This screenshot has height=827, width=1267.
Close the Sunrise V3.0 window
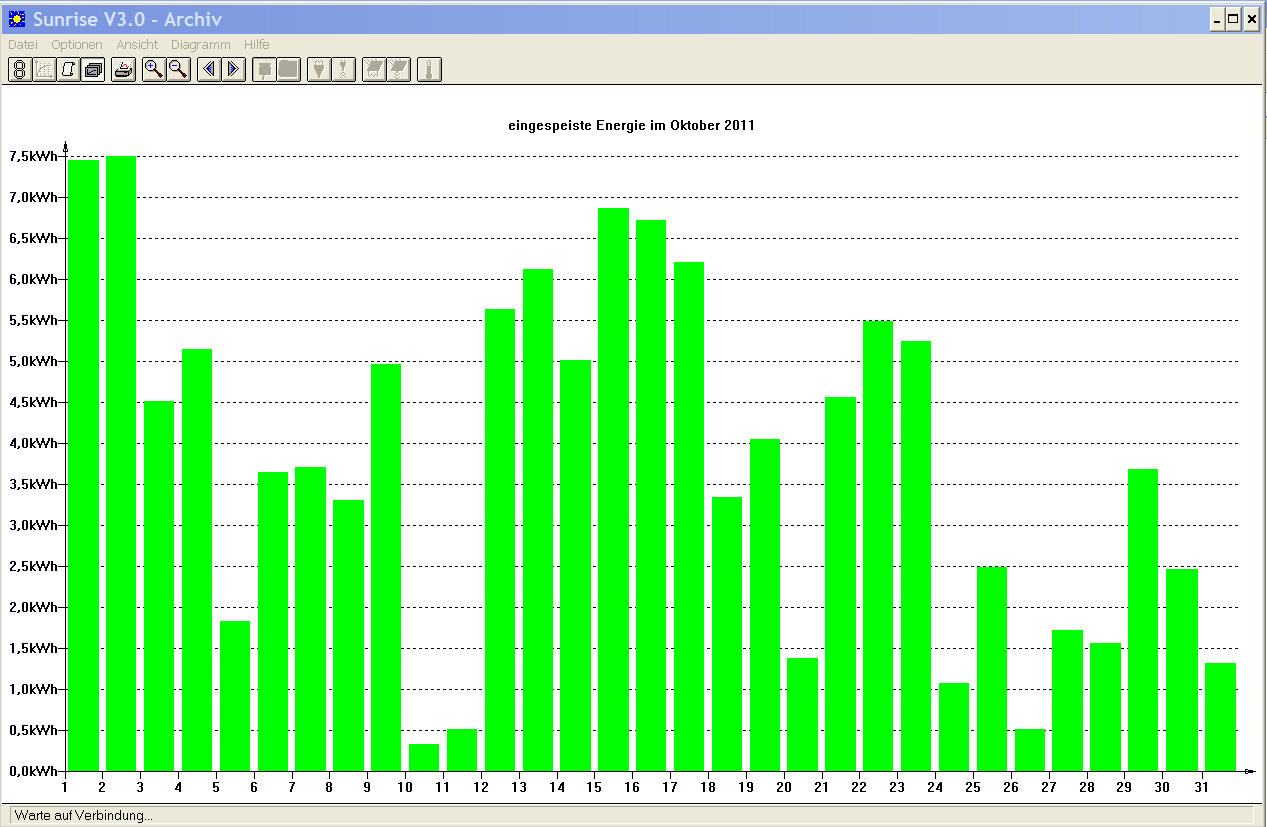tap(1251, 18)
